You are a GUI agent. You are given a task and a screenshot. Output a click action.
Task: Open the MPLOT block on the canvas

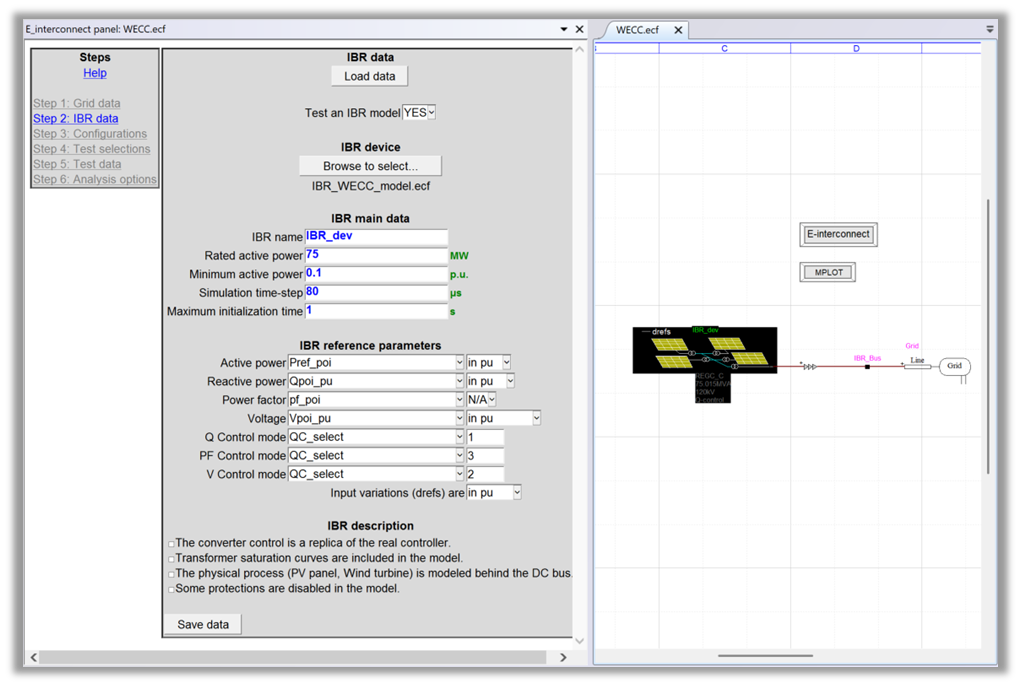(x=829, y=272)
